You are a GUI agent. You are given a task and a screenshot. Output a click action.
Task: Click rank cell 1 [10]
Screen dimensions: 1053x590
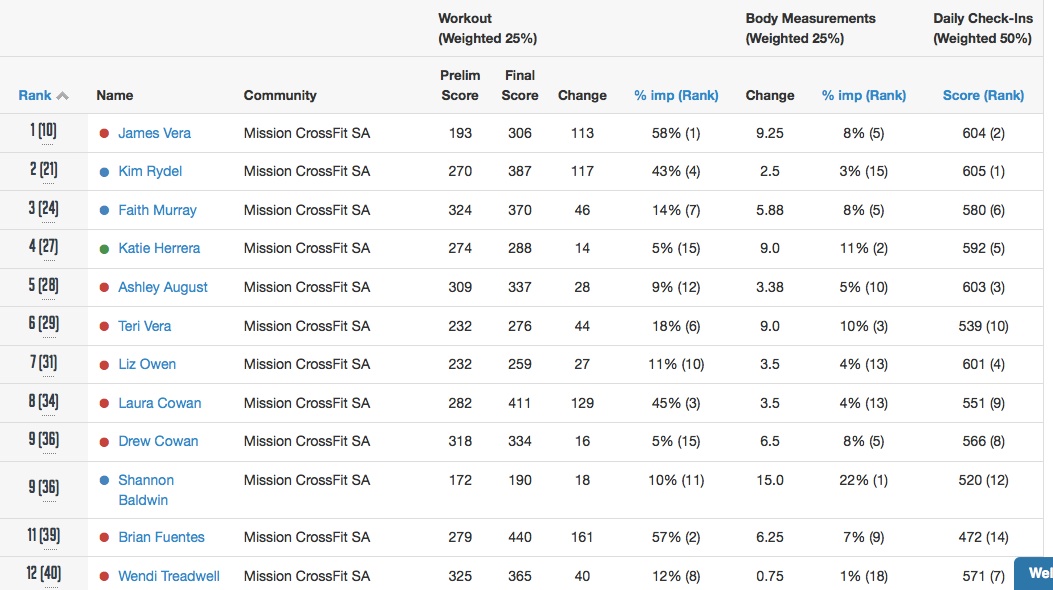(43, 132)
